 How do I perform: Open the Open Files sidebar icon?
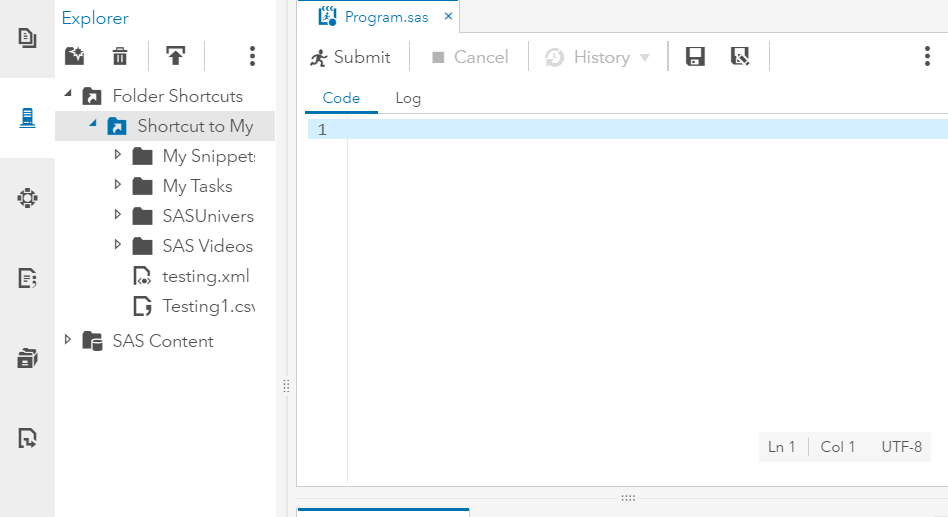click(x=27, y=38)
